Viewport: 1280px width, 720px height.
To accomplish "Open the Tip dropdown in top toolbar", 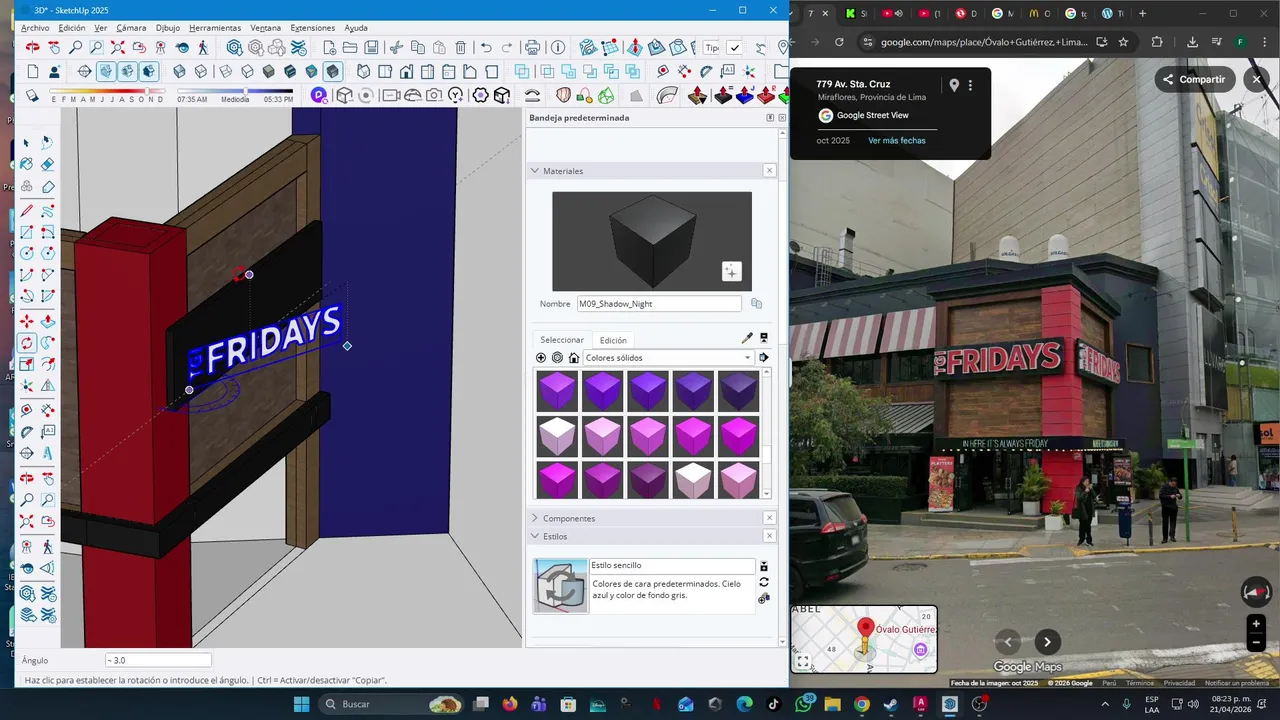I will tap(711, 47).
